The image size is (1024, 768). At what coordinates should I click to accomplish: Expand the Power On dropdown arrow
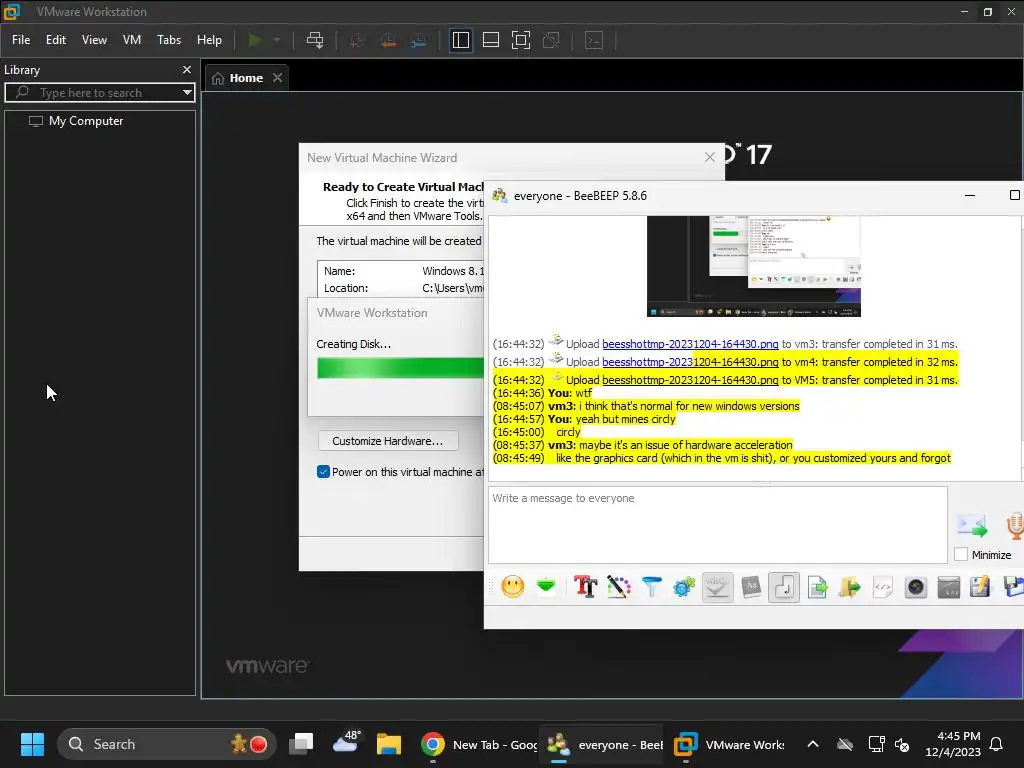point(277,40)
